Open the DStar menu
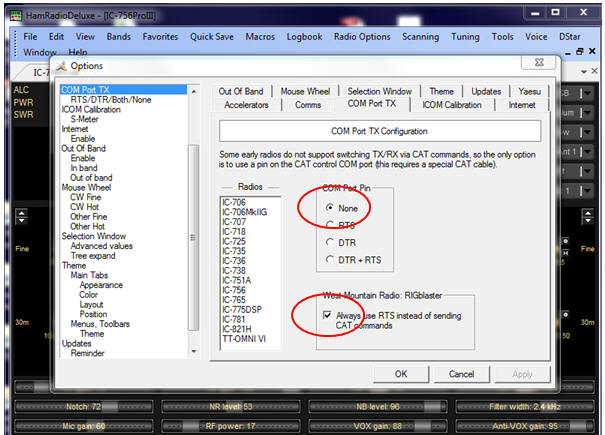The height and width of the screenshot is (435, 605). click(x=570, y=37)
